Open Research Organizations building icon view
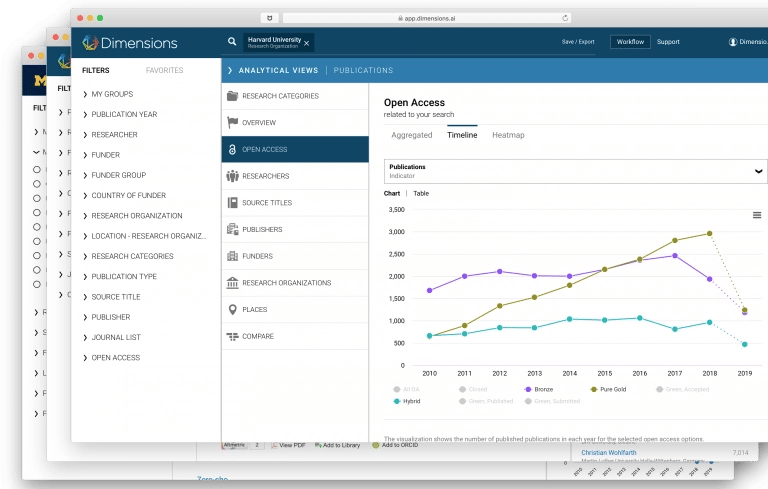 click(233, 283)
